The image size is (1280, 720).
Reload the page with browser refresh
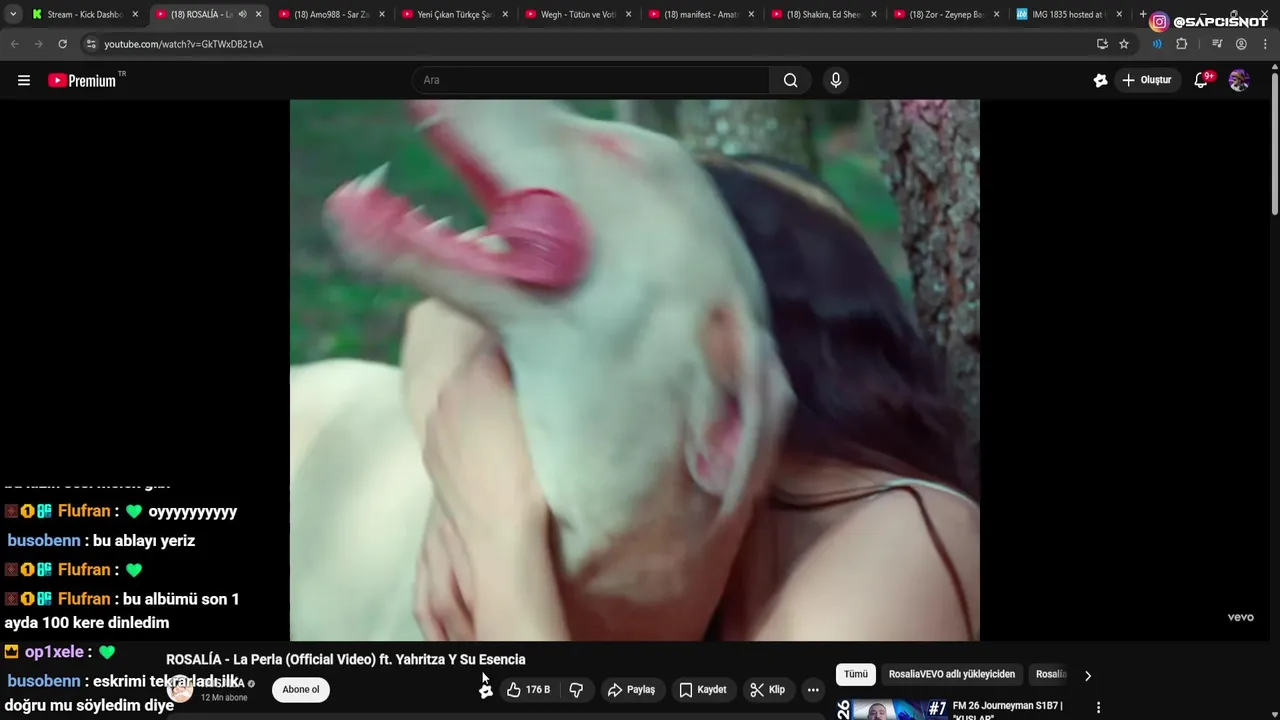[62, 44]
